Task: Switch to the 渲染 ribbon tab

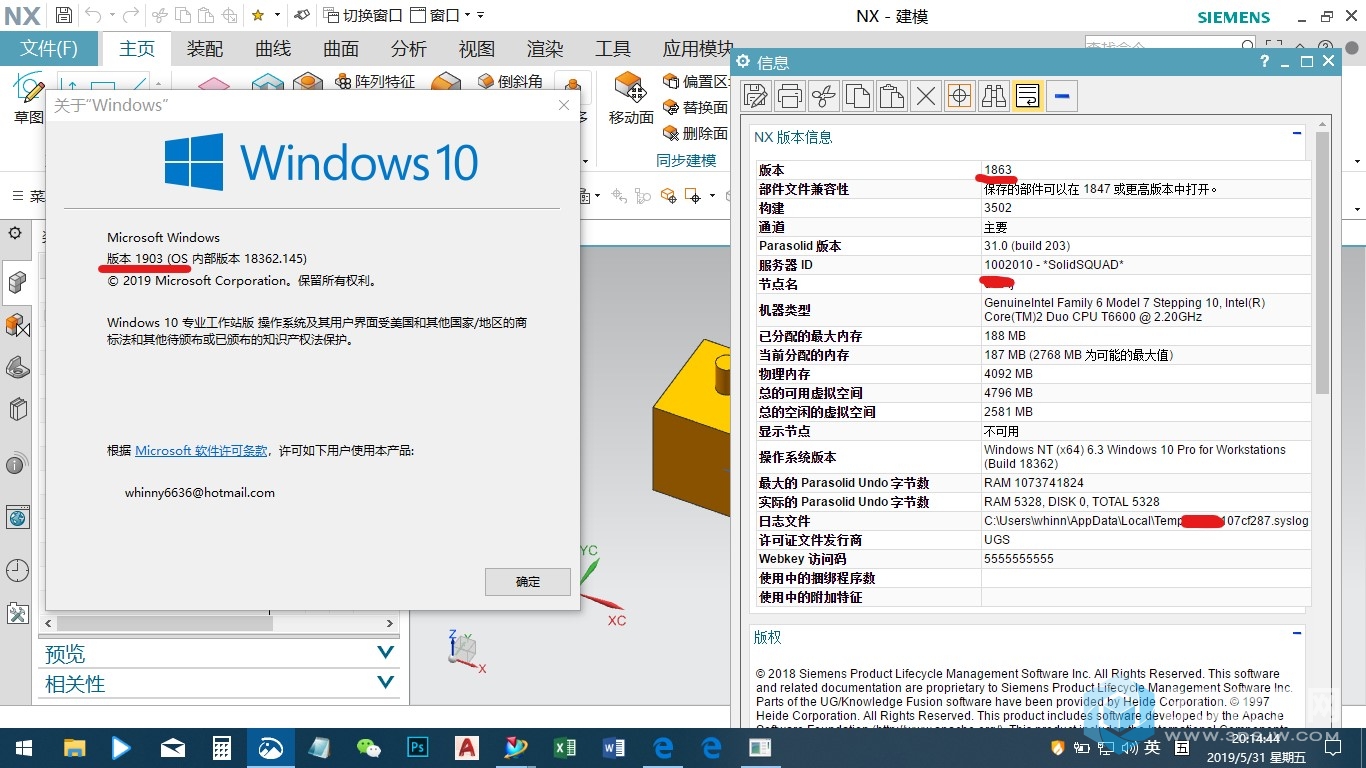Action: point(545,48)
